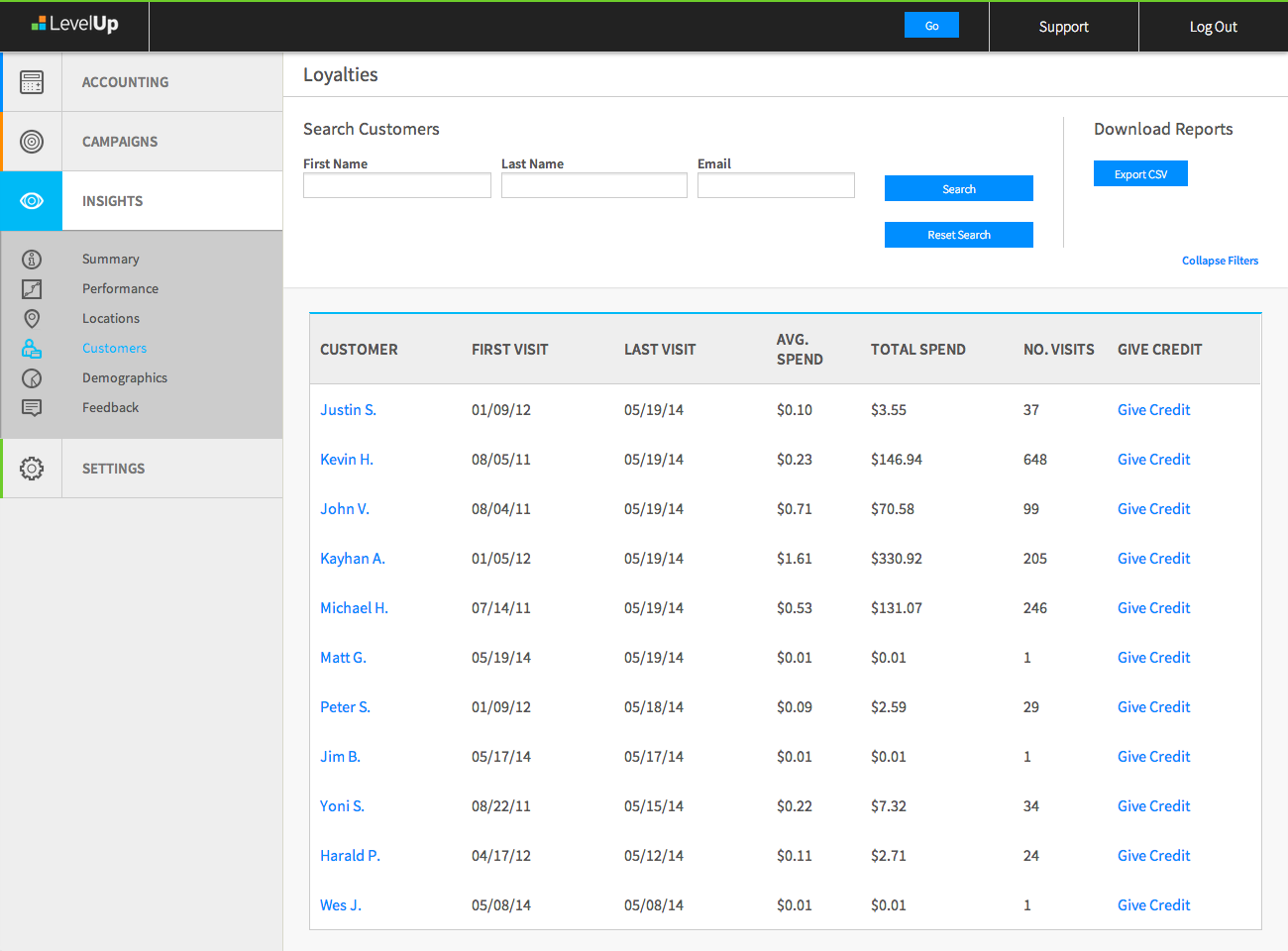The height and width of the screenshot is (951, 1288).
Task: Navigate to the Feedback section
Action: [x=110, y=407]
